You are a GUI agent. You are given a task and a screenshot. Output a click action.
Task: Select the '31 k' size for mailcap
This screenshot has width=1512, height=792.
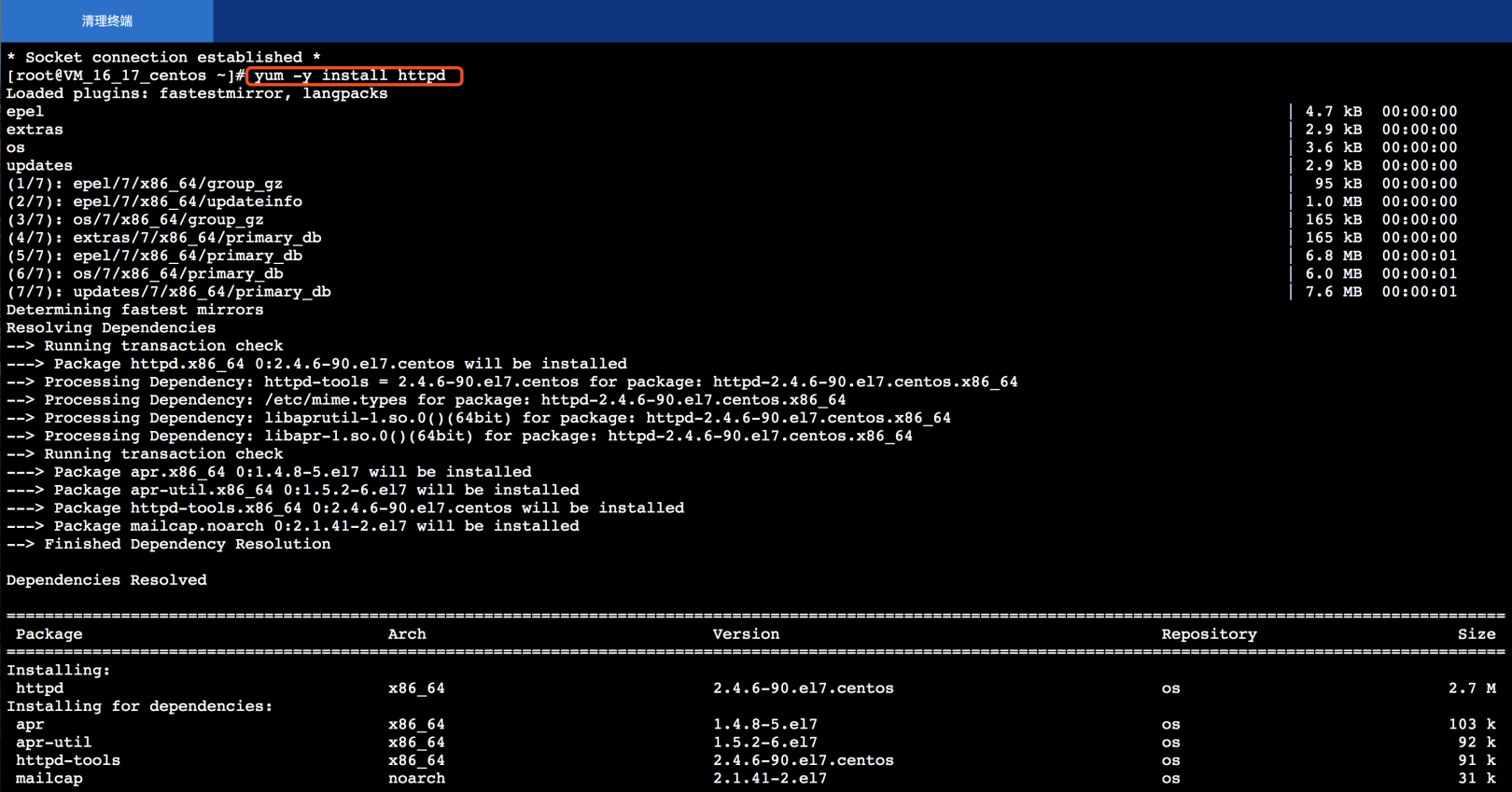[x=1477, y=778]
